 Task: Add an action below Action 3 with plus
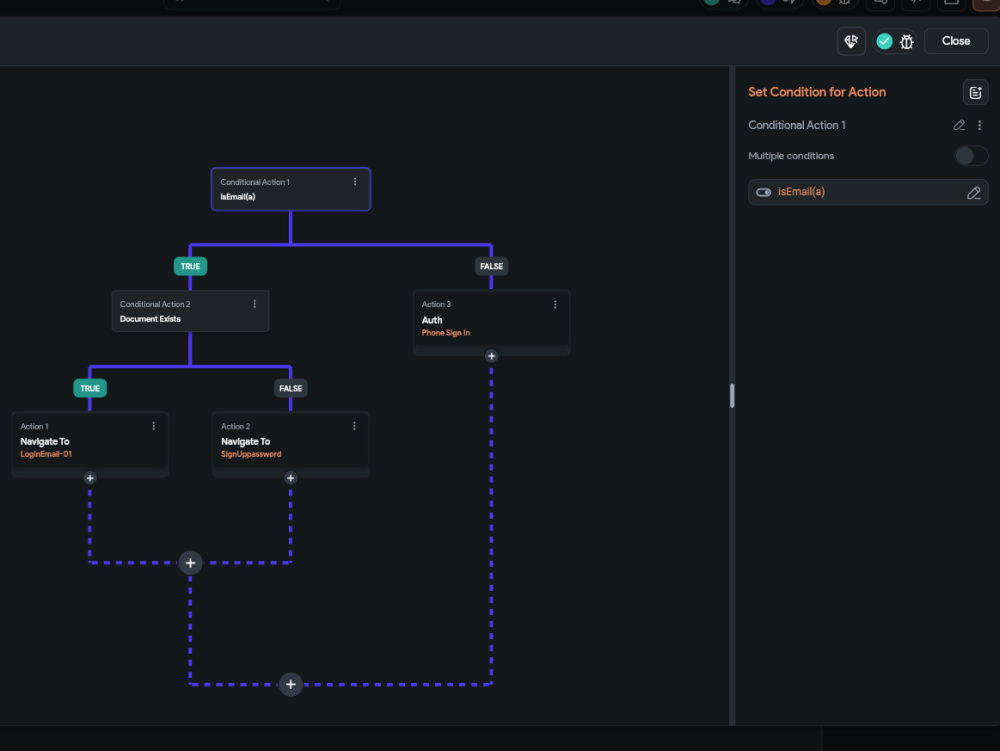491,356
